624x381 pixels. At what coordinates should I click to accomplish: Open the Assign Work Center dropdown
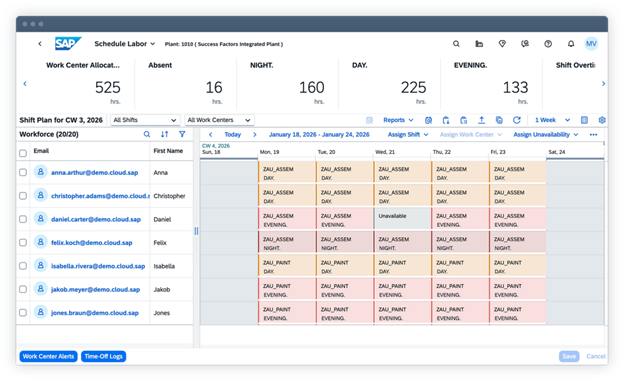point(471,135)
